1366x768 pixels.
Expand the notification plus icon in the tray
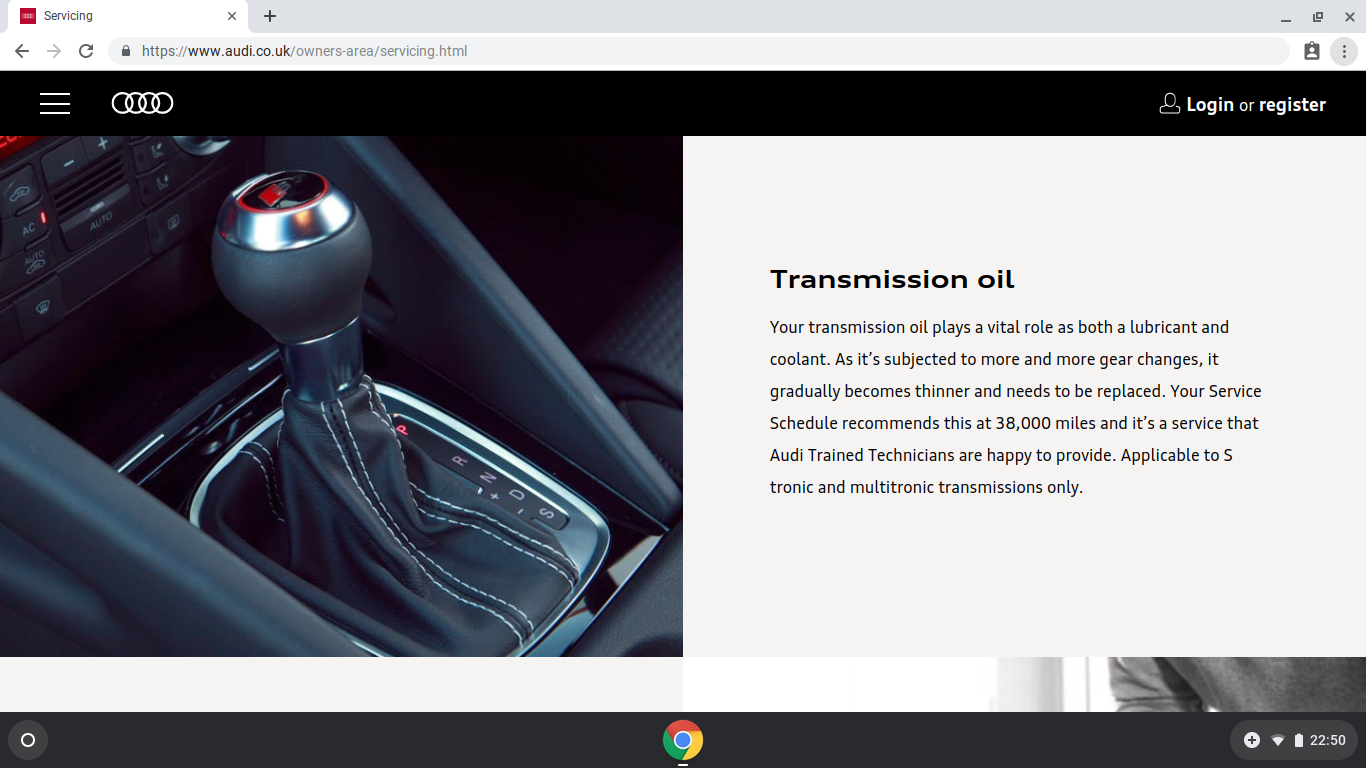(x=1252, y=740)
